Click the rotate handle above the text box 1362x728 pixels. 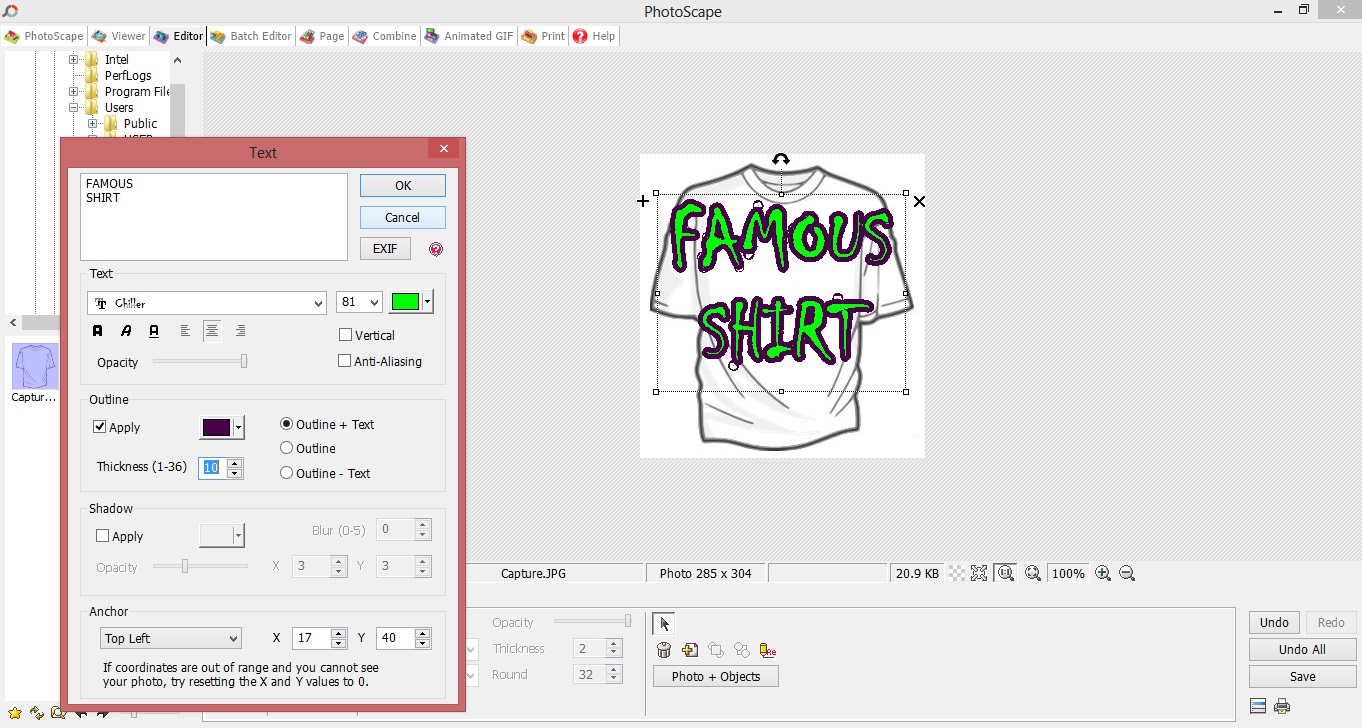tap(781, 159)
